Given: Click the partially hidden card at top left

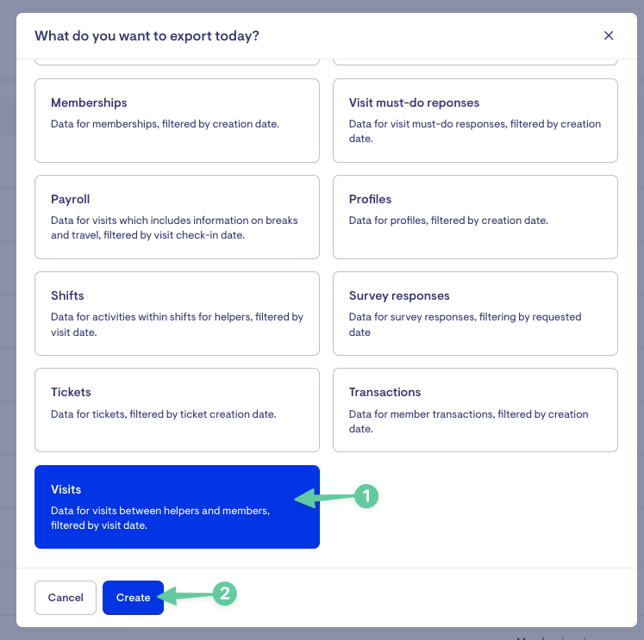Looking at the screenshot, I should click(177, 62).
